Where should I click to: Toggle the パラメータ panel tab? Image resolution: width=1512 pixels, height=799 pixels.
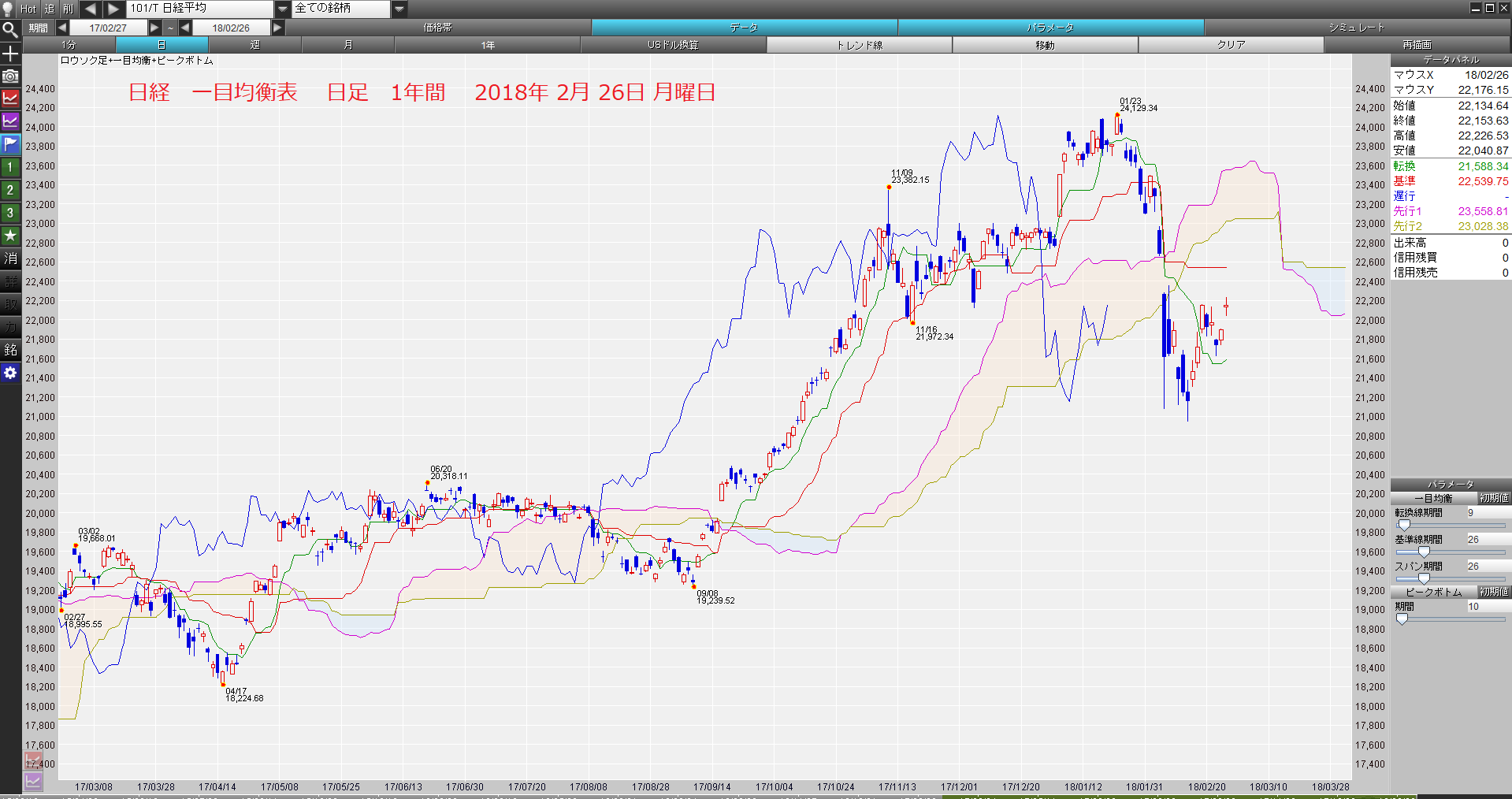1050,28
